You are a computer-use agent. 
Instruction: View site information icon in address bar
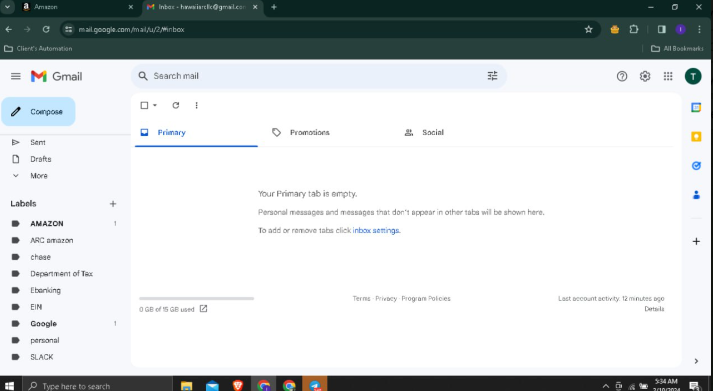pos(69,30)
